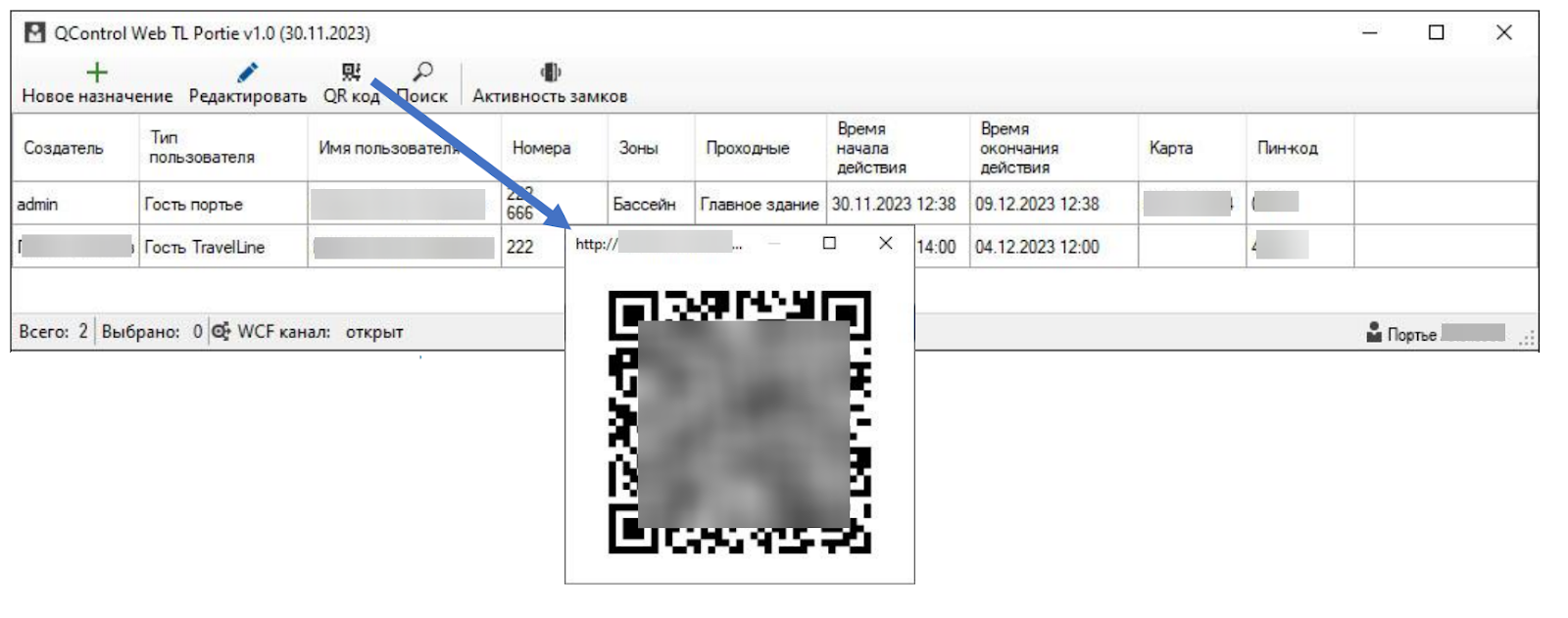Maximize the QR code popup window
1568x618 pixels.
(x=829, y=243)
